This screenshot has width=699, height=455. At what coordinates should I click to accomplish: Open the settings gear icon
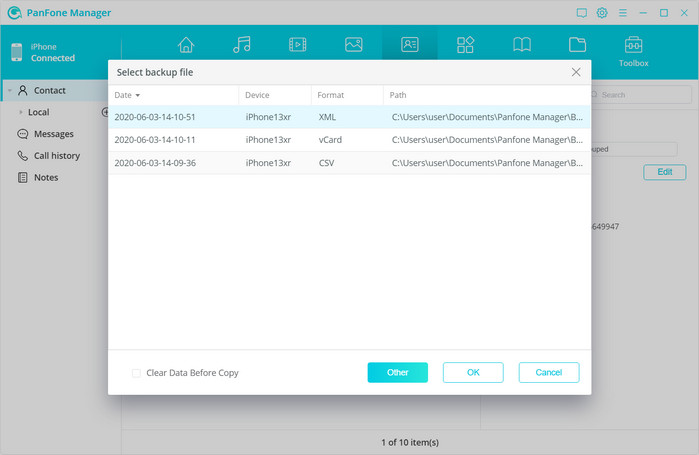602,13
